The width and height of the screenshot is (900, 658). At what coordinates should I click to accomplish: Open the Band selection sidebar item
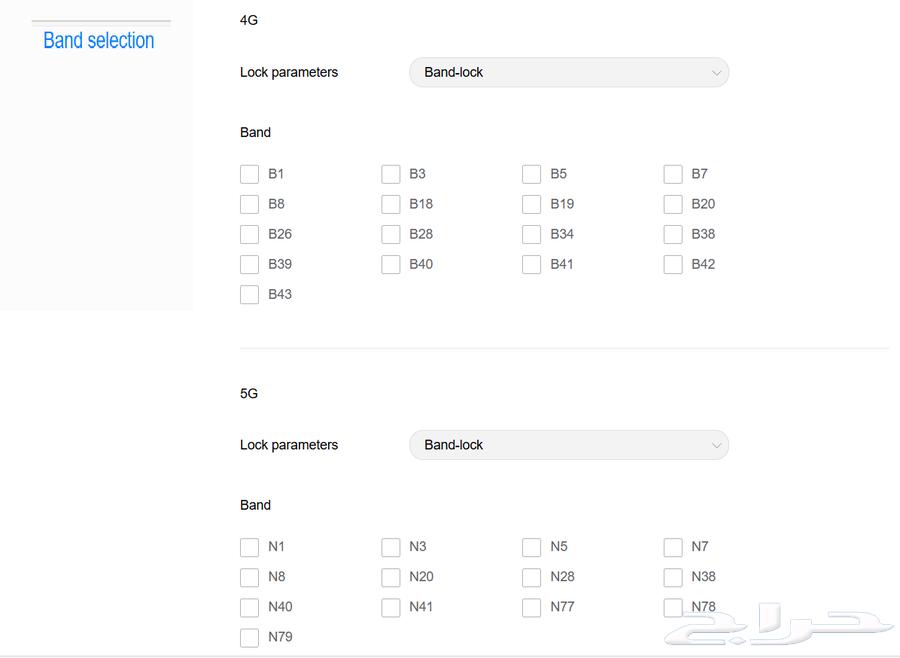99,40
